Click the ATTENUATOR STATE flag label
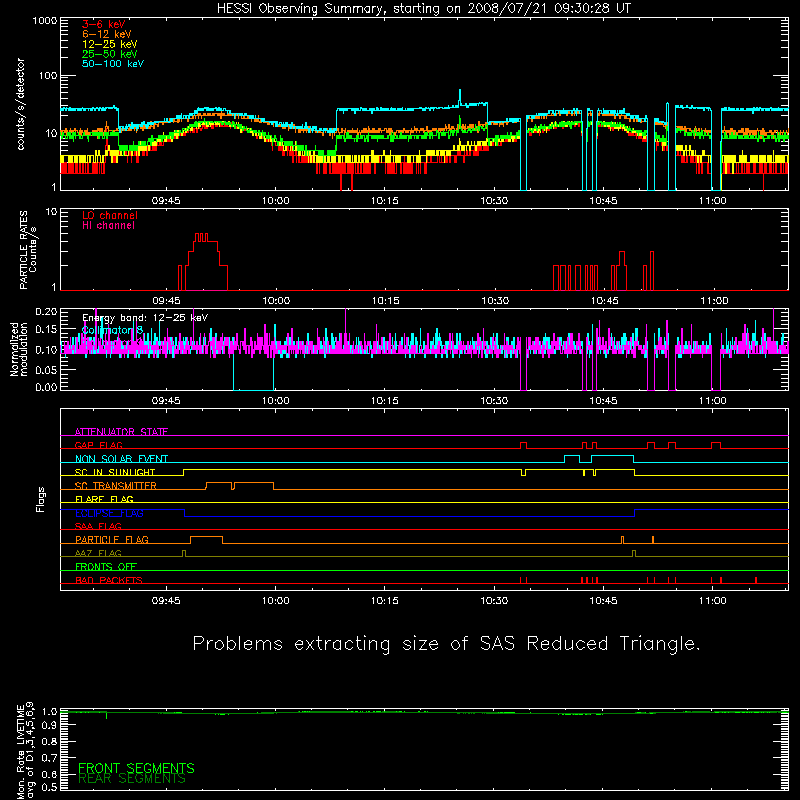The width and height of the screenshot is (800, 800). point(121,432)
